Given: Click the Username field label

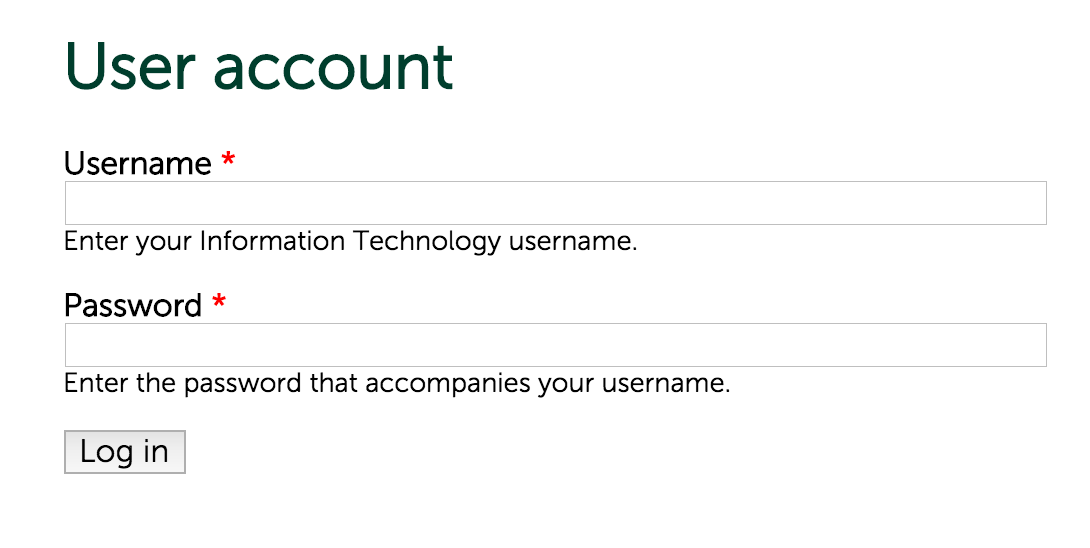Looking at the screenshot, I should 137,163.
